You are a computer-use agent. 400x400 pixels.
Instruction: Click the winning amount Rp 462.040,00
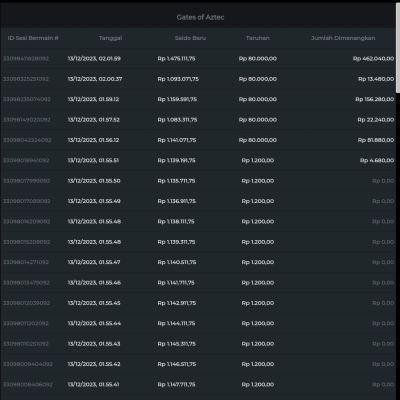[x=373, y=59]
